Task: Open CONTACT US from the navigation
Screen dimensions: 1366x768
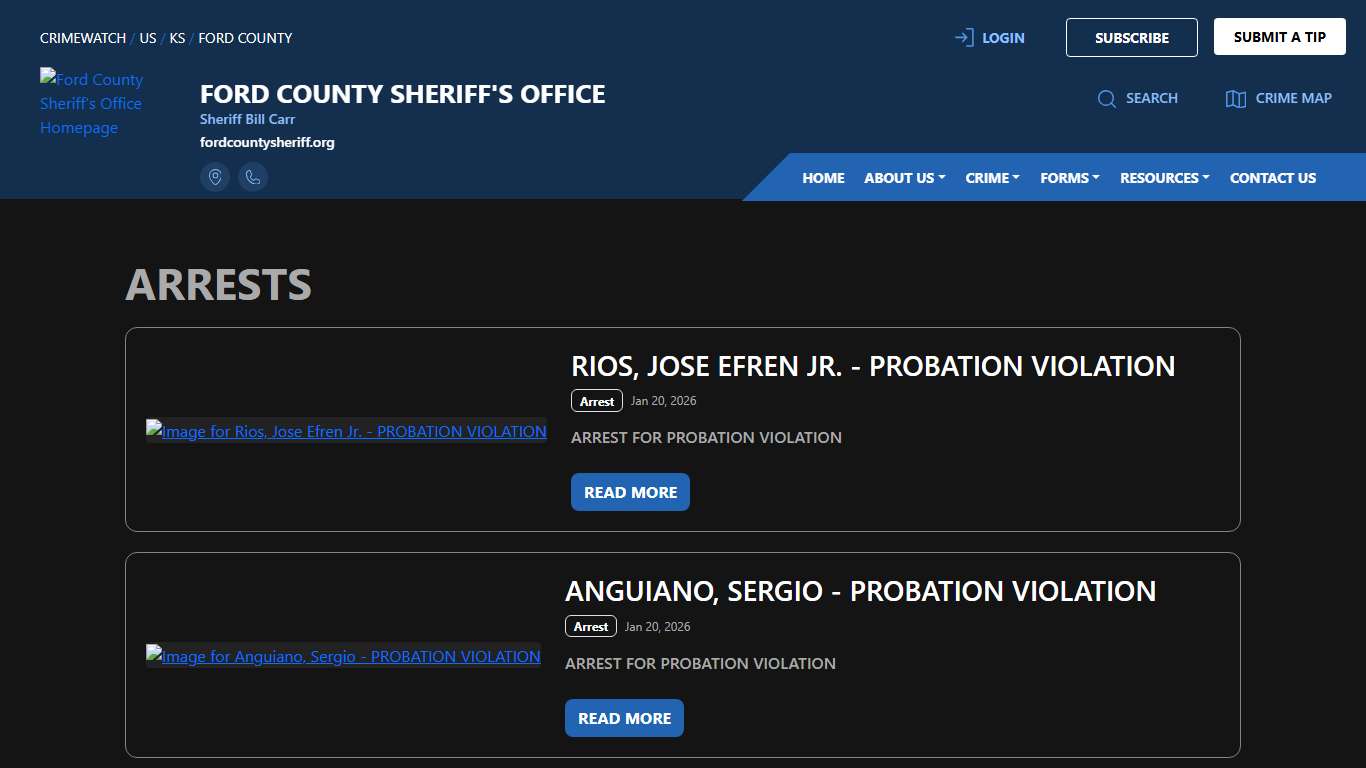Action: (1272, 177)
